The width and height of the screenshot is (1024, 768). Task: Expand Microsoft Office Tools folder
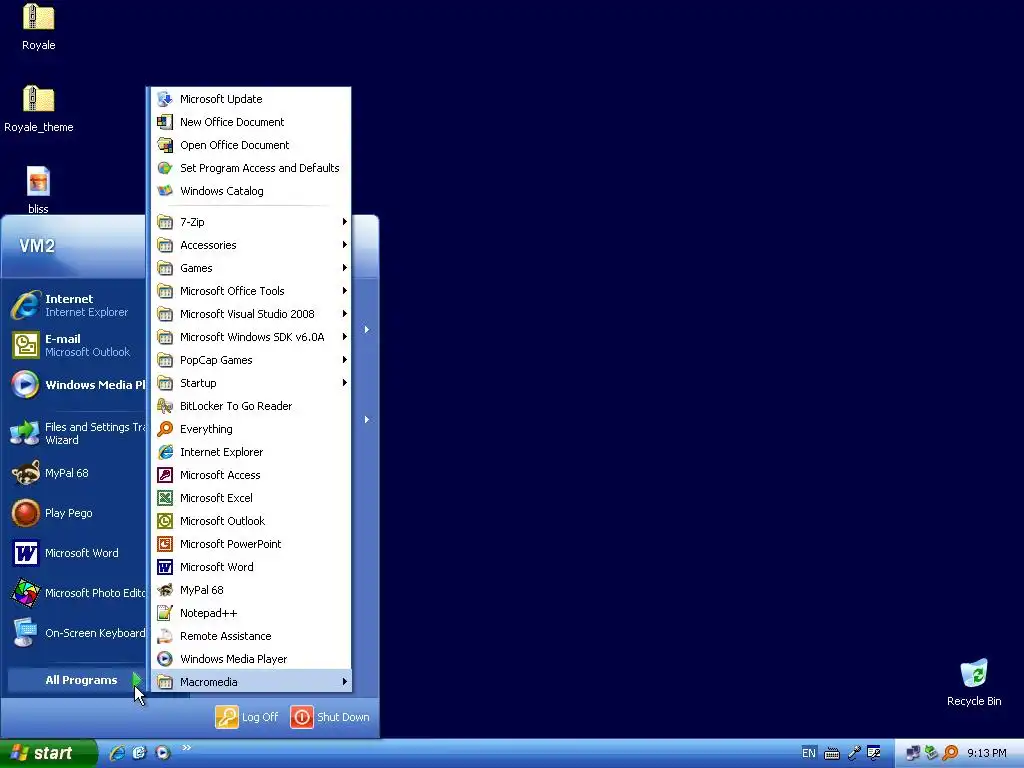(x=251, y=291)
